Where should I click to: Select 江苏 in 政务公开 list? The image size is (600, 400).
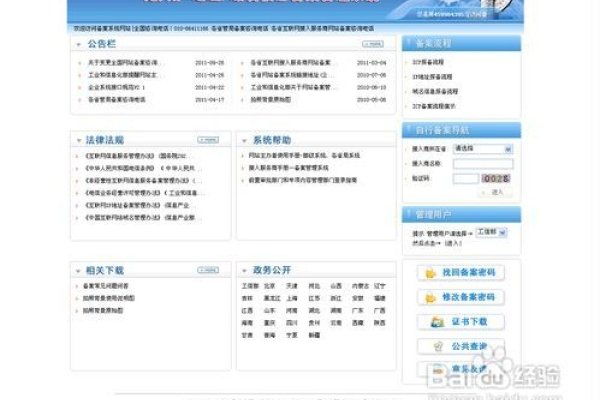(x=314, y=298)
